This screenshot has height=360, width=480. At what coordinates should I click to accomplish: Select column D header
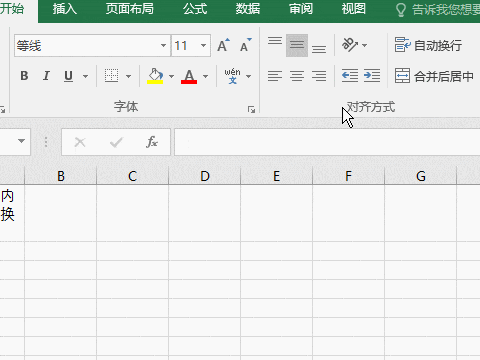pyautogui.click(x=204, y=176)
